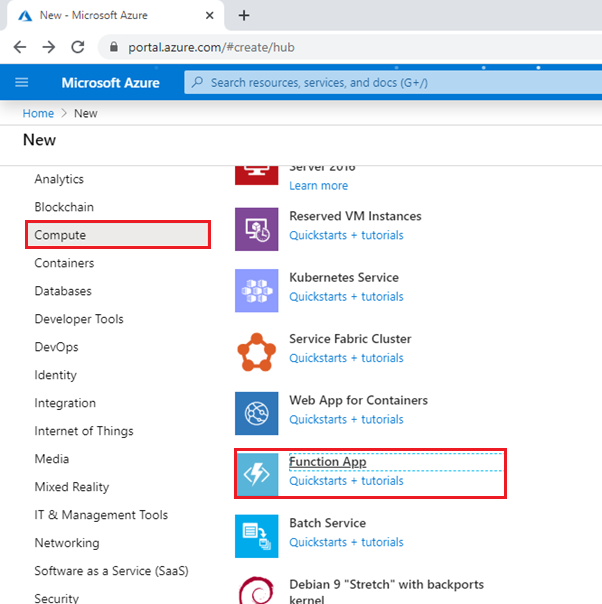Select the Containers category

click(x=64, y=263)
